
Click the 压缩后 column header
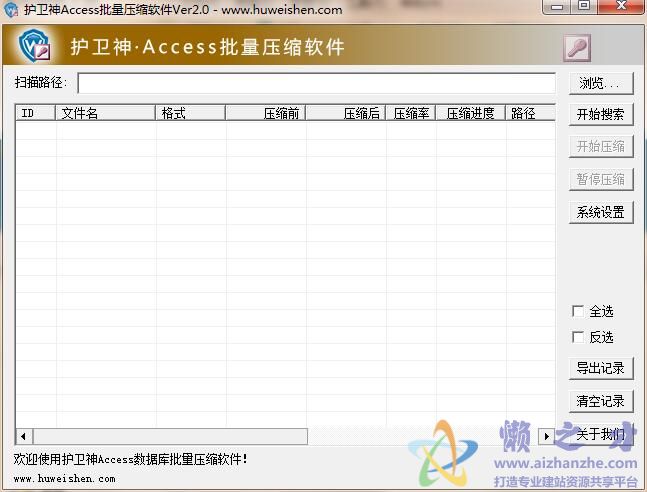346,113
